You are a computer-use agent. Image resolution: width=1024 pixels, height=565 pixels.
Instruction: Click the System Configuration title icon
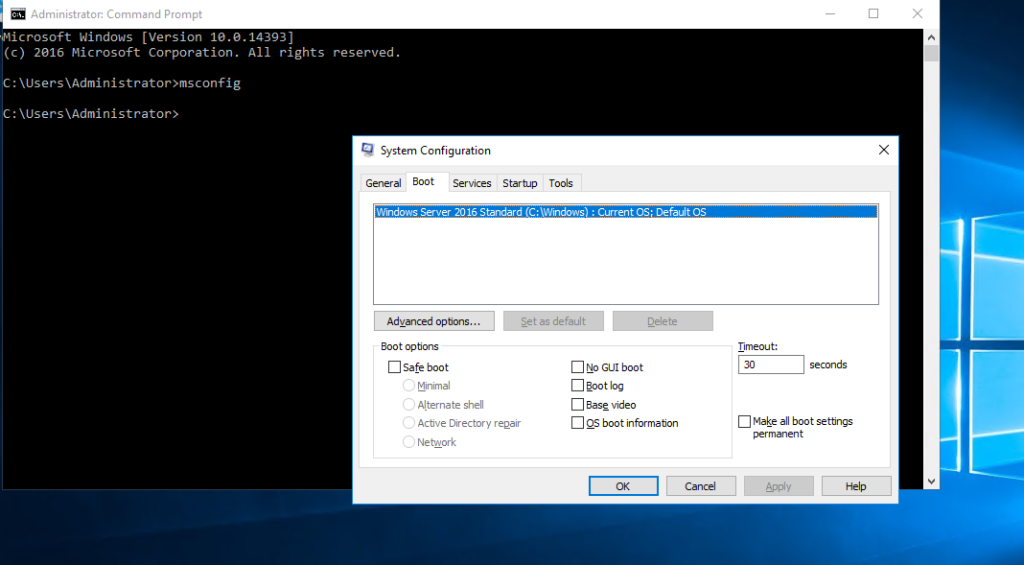point(368,150)
